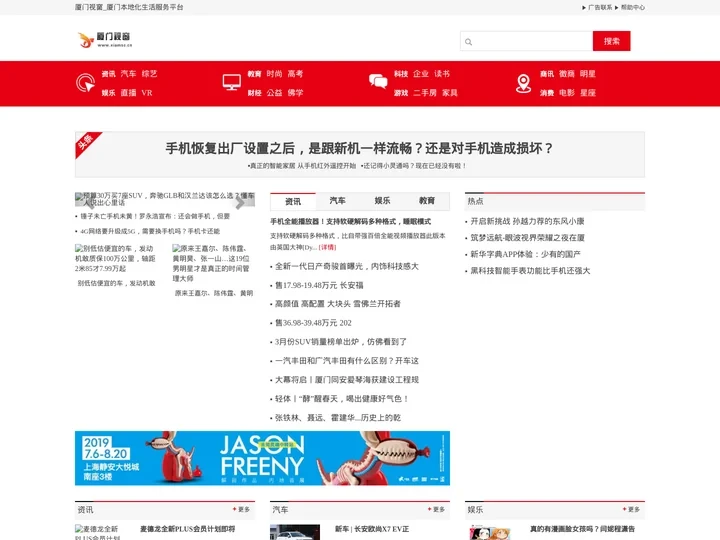This screenshot has width=720, height=540.
Task: Click 更多 in the bottom 娱乐 section
Action: click(x=632, y=509)
